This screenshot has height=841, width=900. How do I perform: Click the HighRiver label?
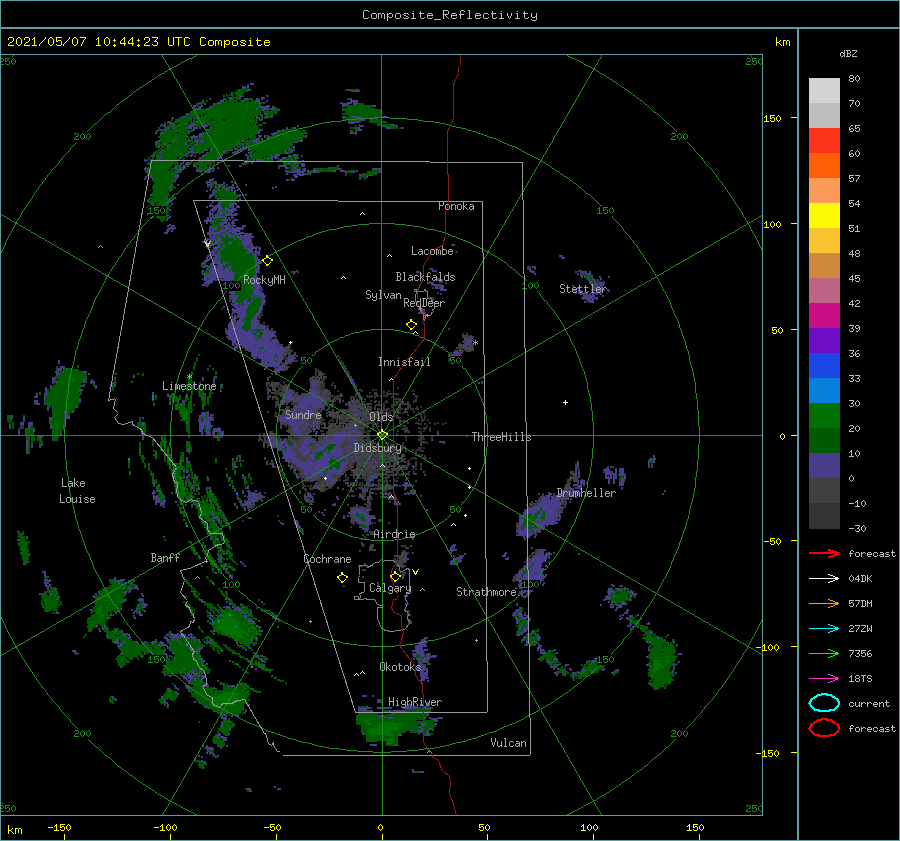[x=415, y=702]
